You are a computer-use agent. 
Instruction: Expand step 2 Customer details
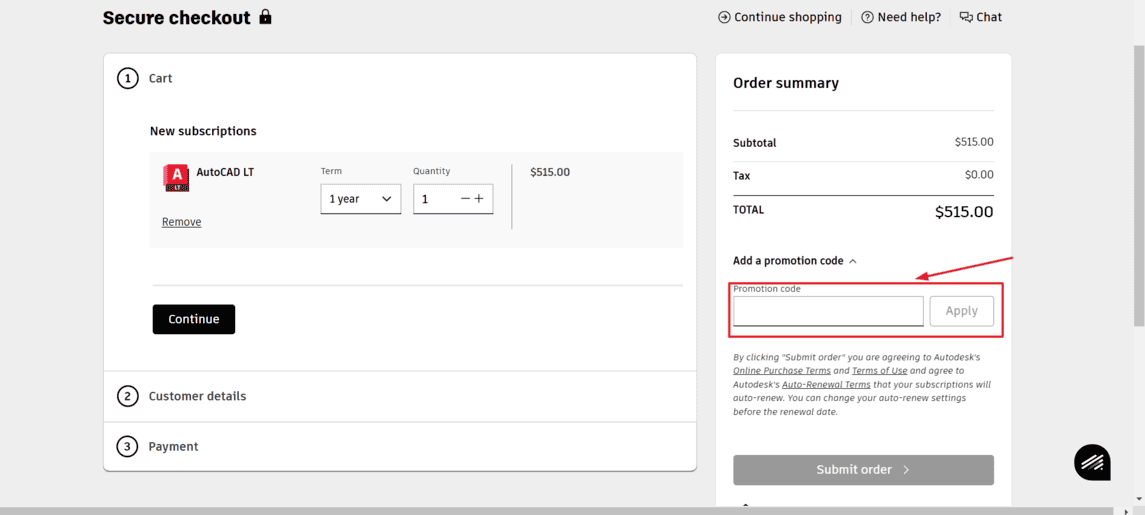tap(400, 396)
